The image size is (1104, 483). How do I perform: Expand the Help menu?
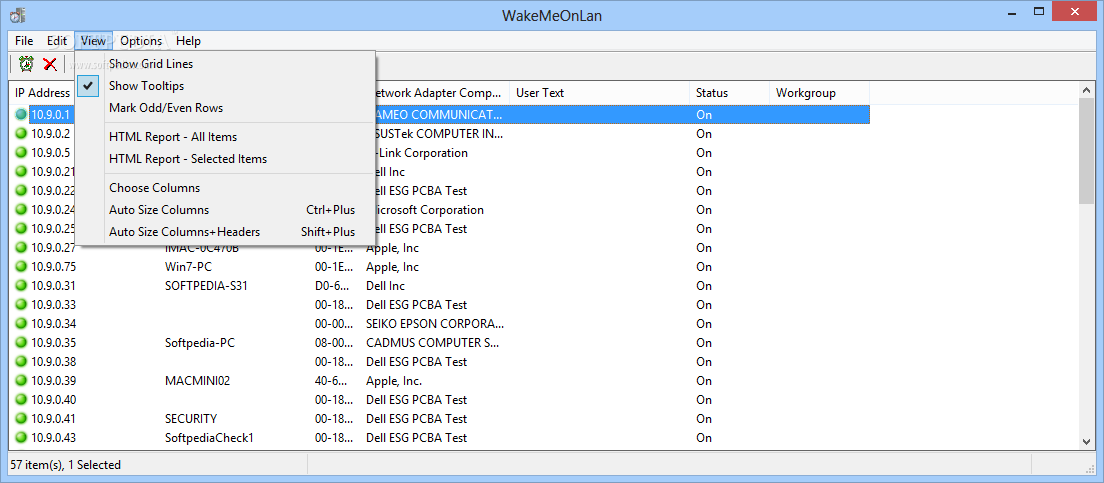point(188,41)
